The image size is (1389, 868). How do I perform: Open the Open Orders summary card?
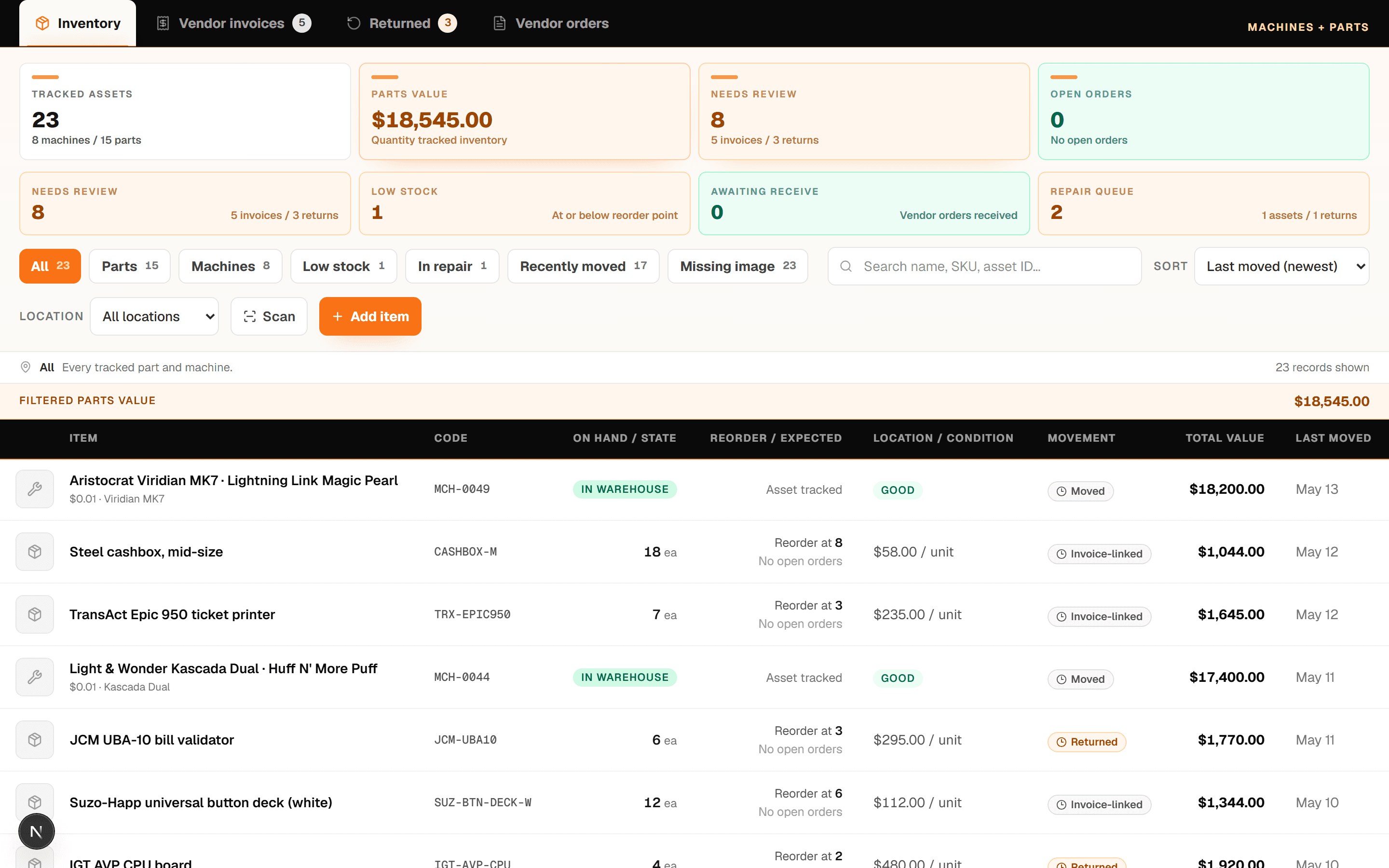pyautogui.click(x=1204, y=111)
